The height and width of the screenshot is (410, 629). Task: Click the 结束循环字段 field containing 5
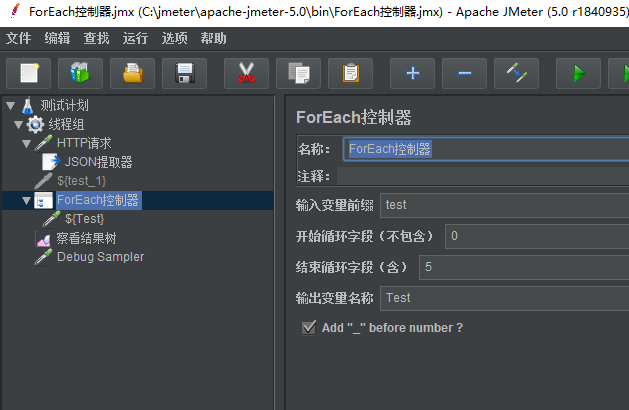tap(524, 267)
